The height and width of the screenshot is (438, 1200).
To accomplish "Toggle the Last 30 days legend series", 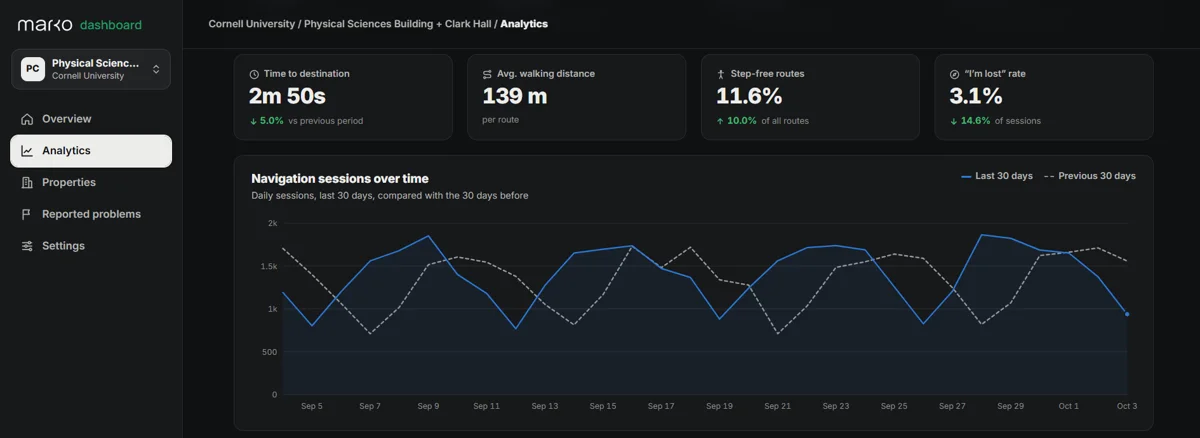I will (x=997, y=176).
